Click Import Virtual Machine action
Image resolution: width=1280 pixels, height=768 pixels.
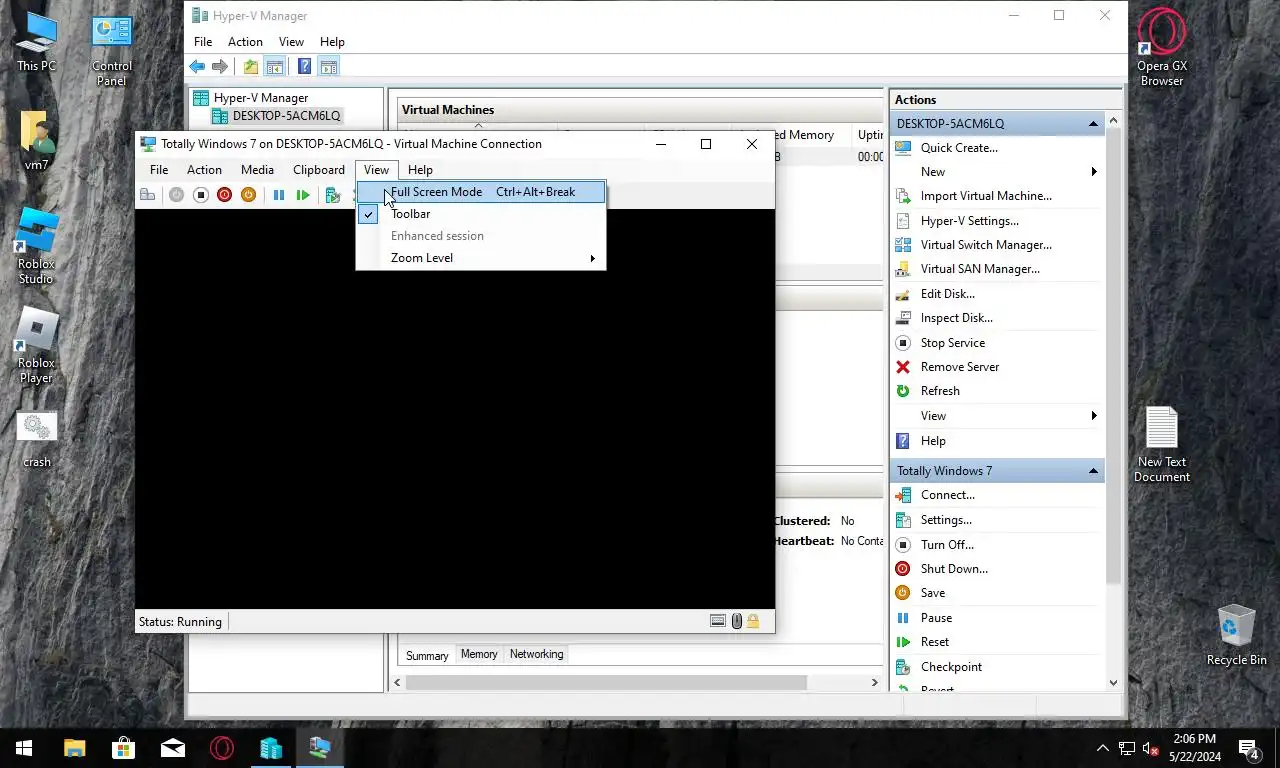[986, 196]
